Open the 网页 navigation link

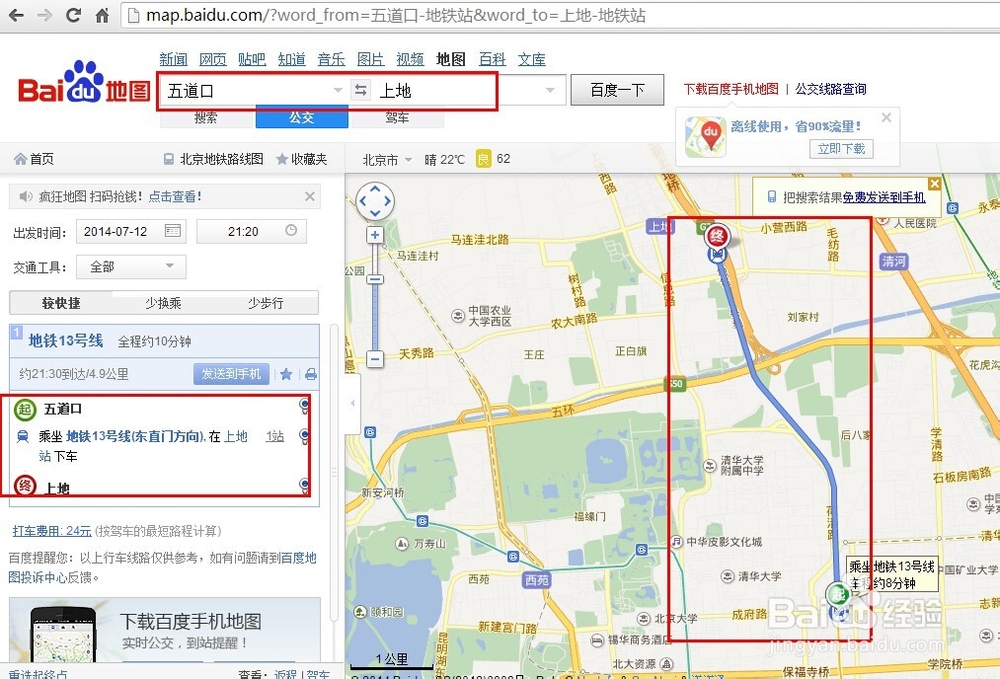[x=212, y=59]
